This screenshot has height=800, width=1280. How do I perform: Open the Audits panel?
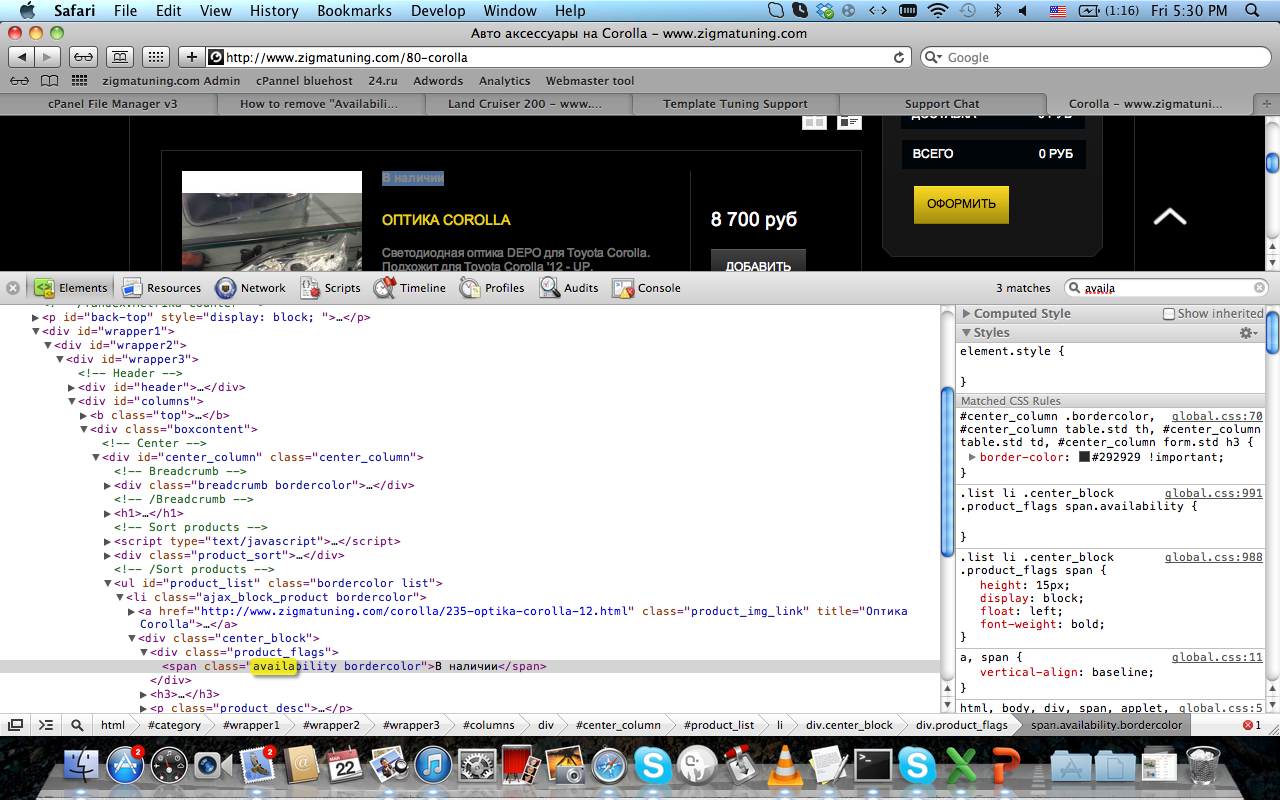coord(569,288)
